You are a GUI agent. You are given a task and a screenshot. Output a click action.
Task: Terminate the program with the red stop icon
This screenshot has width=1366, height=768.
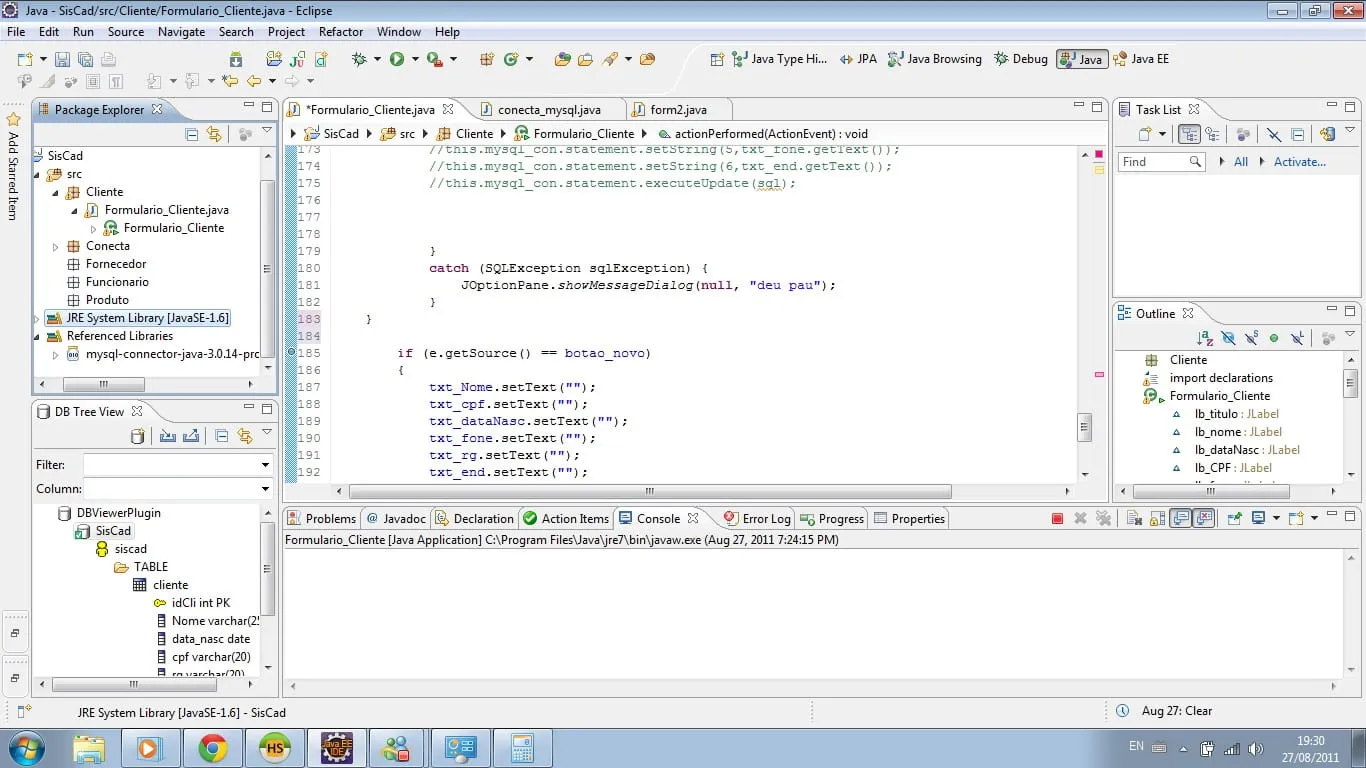(1057, 518)
